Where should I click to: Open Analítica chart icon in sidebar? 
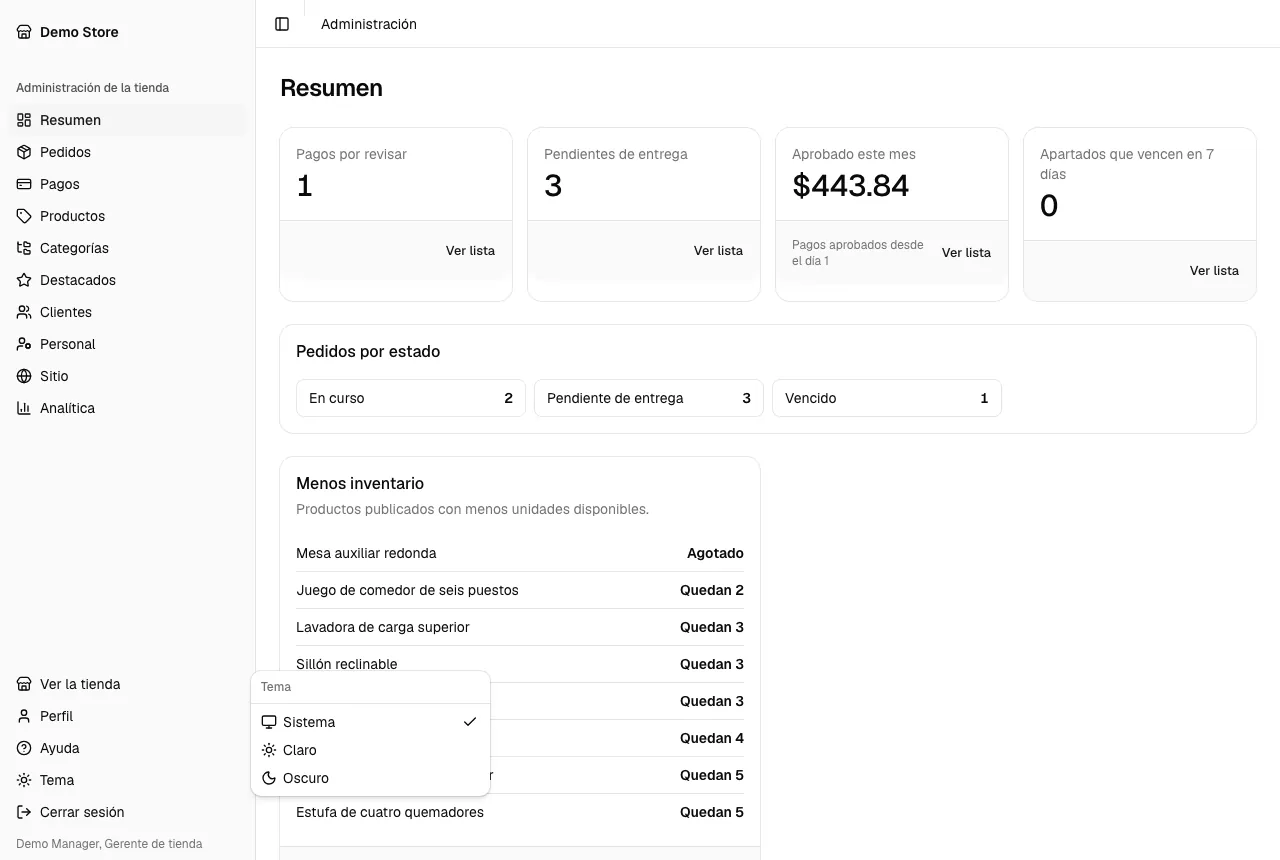point(24,408)
